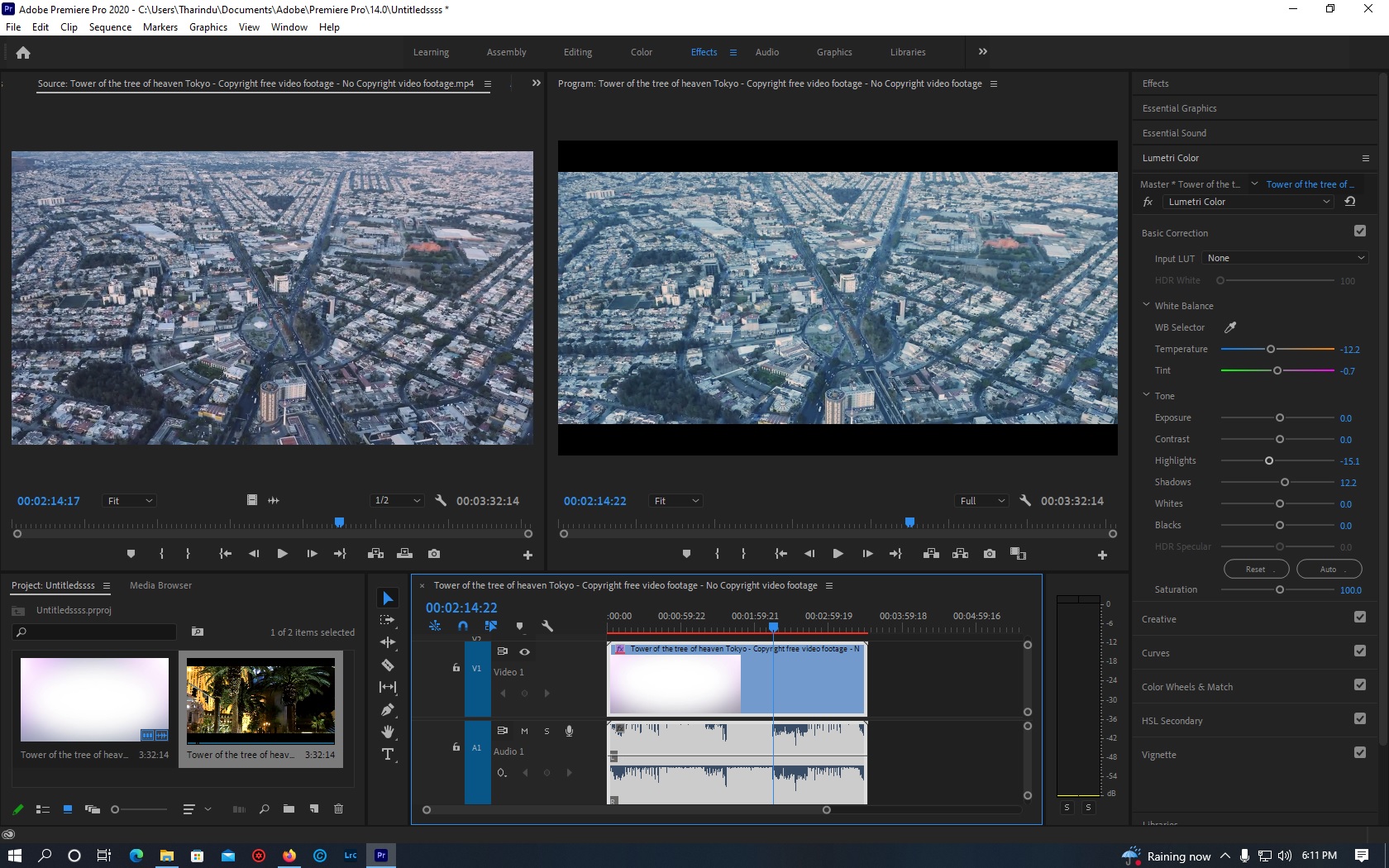Click the voice-over record mic on Audio 1
The width and height of the screenshot is (1389, 868).
point(569,731)
